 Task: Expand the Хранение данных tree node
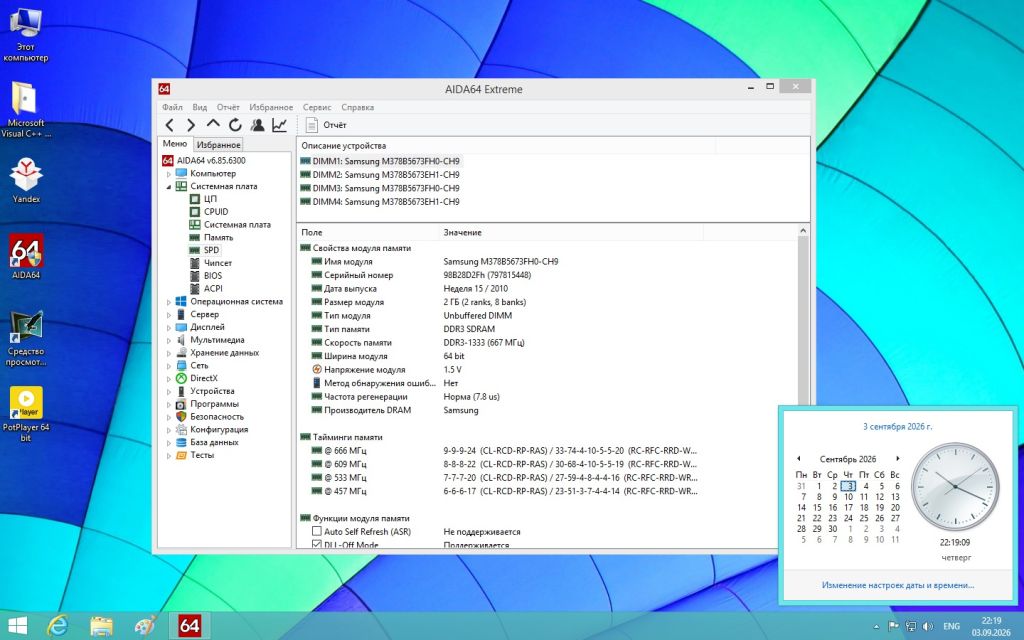[168, 353]
